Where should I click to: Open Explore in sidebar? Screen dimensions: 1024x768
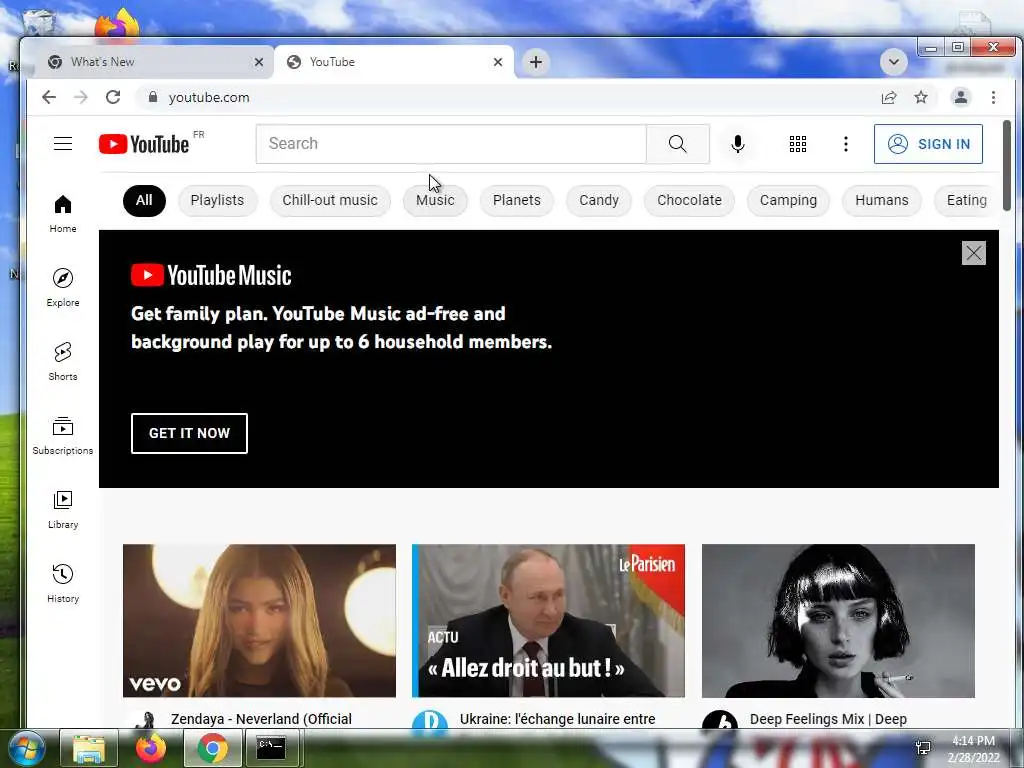coord(63,288)
